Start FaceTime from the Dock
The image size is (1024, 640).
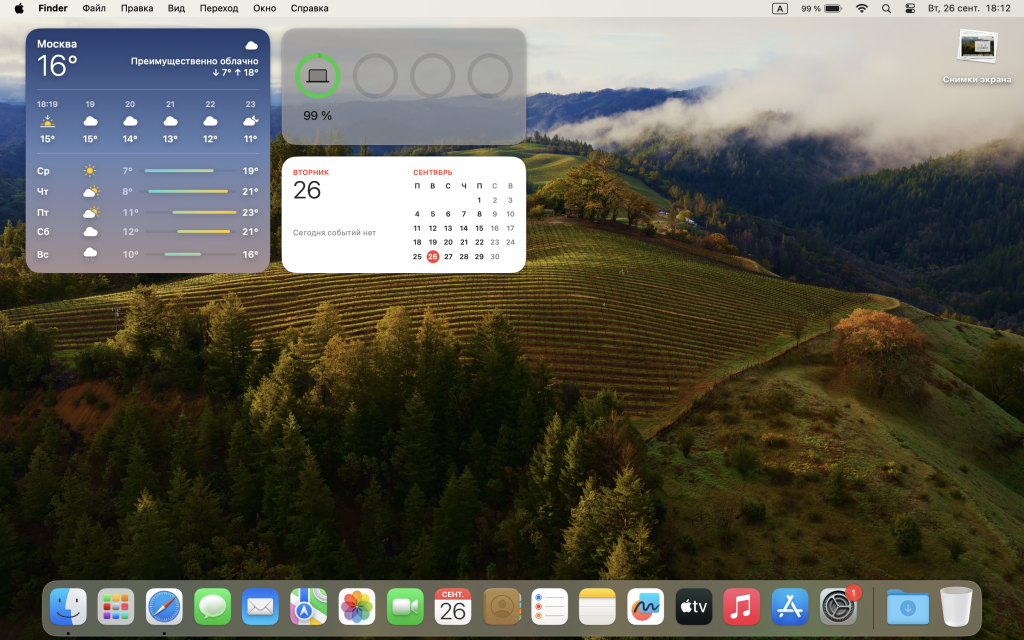coord(405,606)
